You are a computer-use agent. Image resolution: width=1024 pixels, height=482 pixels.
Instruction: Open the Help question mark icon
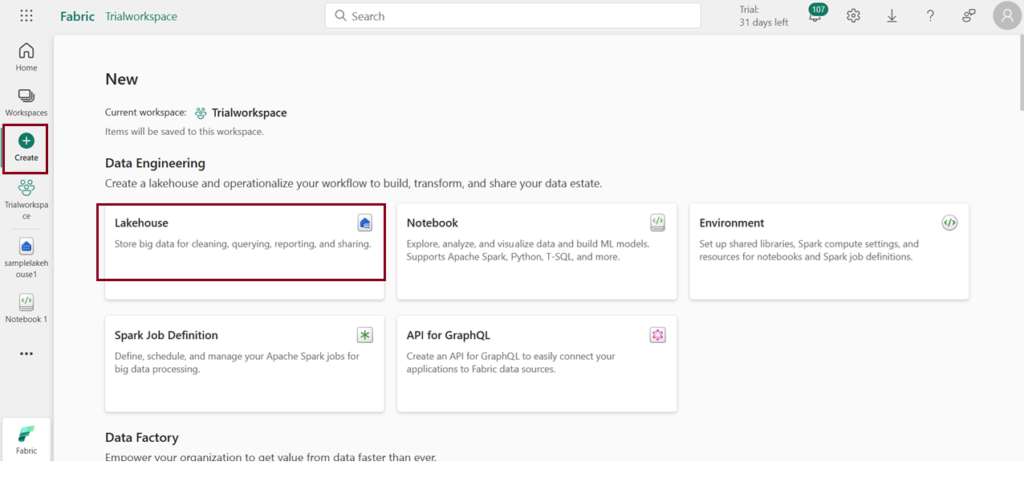pyautogui.click(x=930, y=16)
